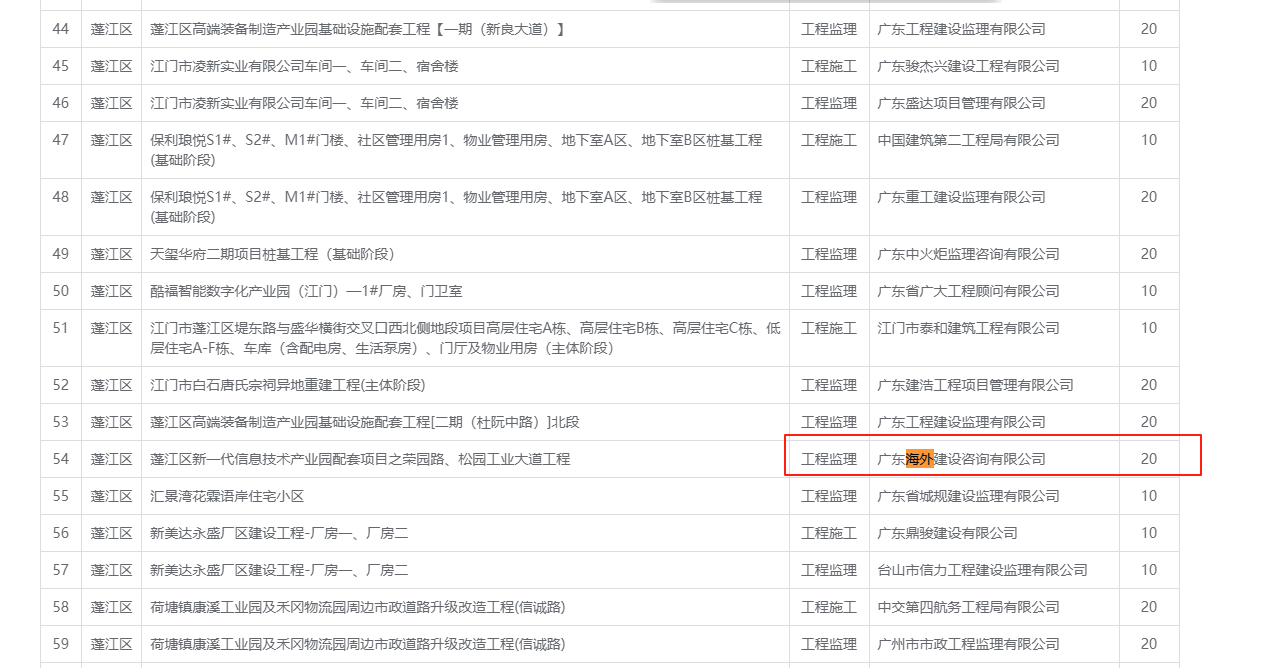Click project 天玺华府二期项目桩基工程
This screenshot has width=1286, height=668.
[x=271, y=254]
